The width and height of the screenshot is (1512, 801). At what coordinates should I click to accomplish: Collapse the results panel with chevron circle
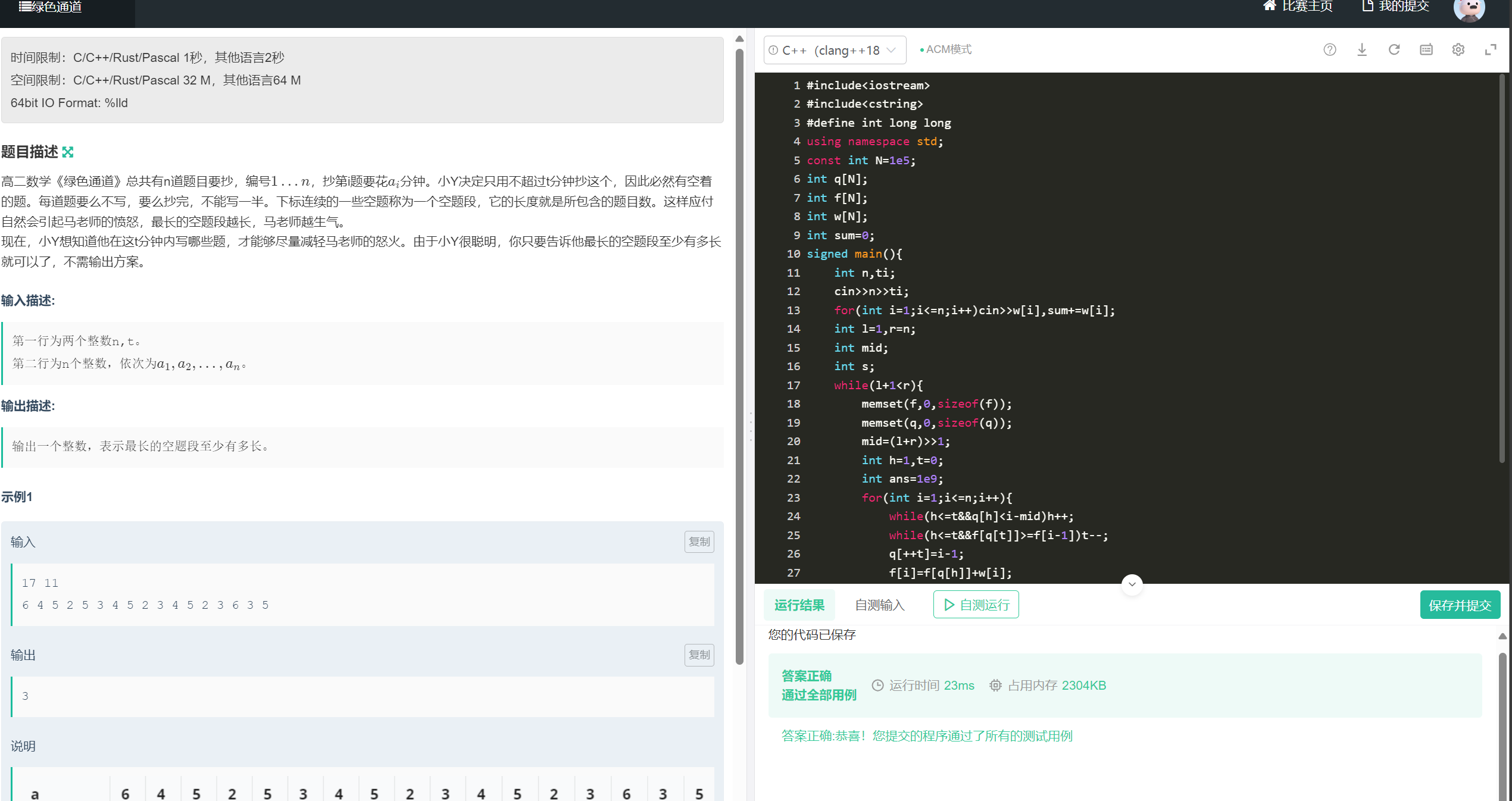[x=1132, y=584]
